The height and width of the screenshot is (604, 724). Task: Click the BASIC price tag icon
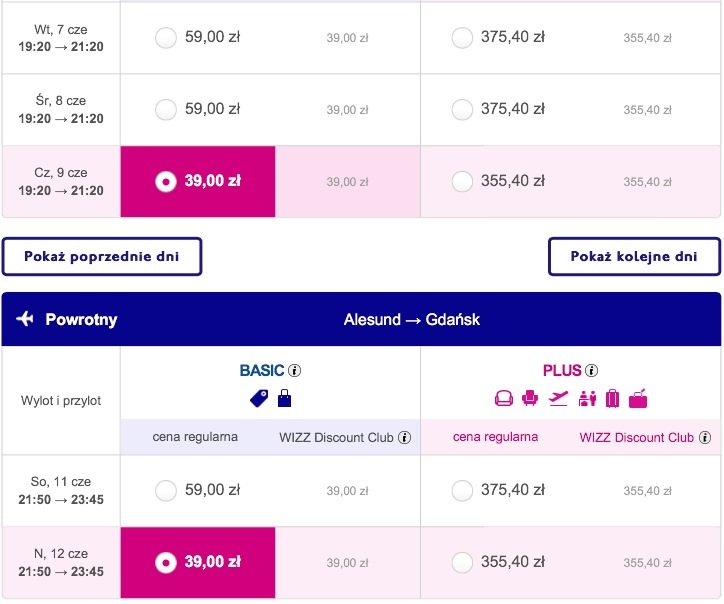pos(259,399)
